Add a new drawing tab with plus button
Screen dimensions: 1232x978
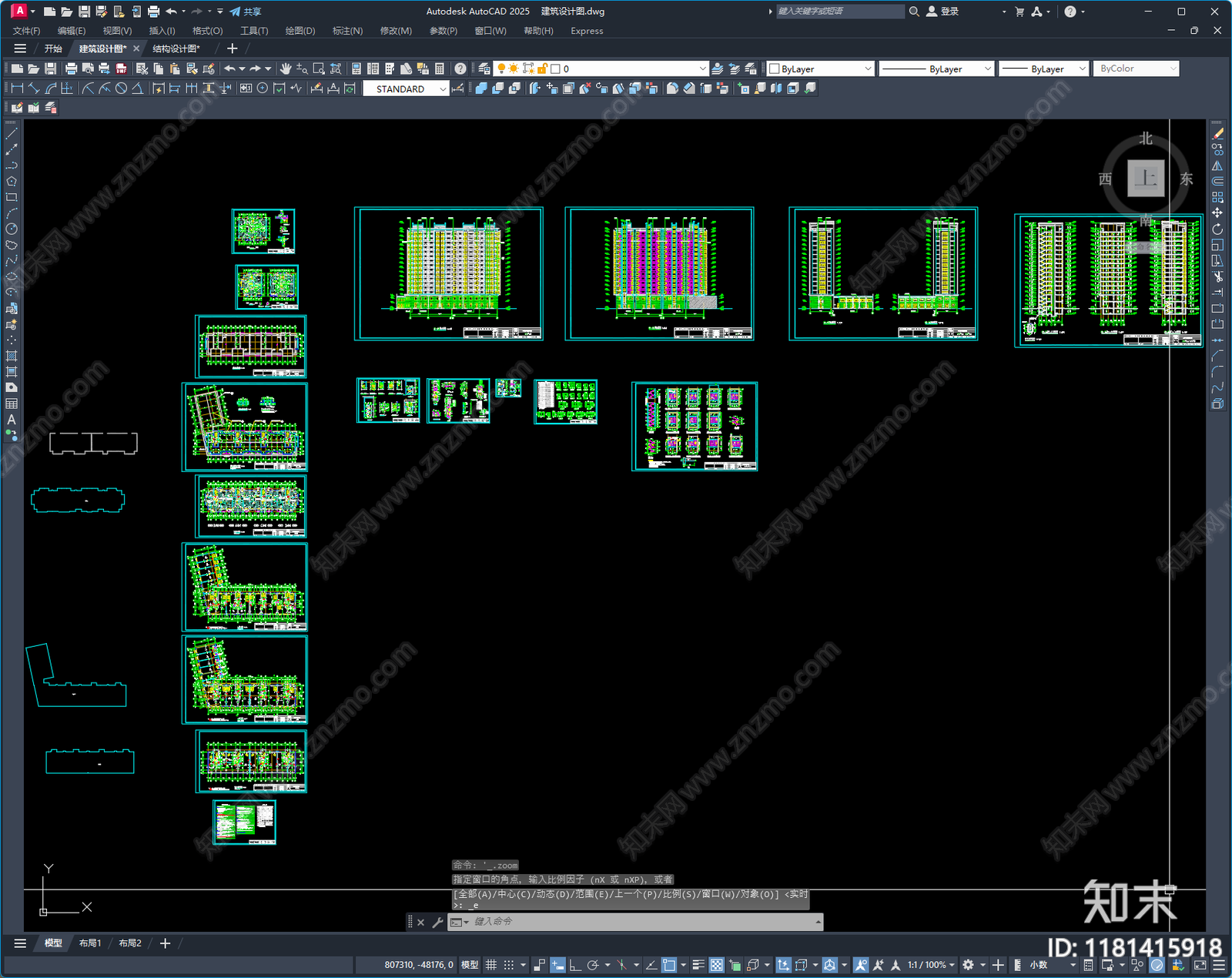coord(232,49)
